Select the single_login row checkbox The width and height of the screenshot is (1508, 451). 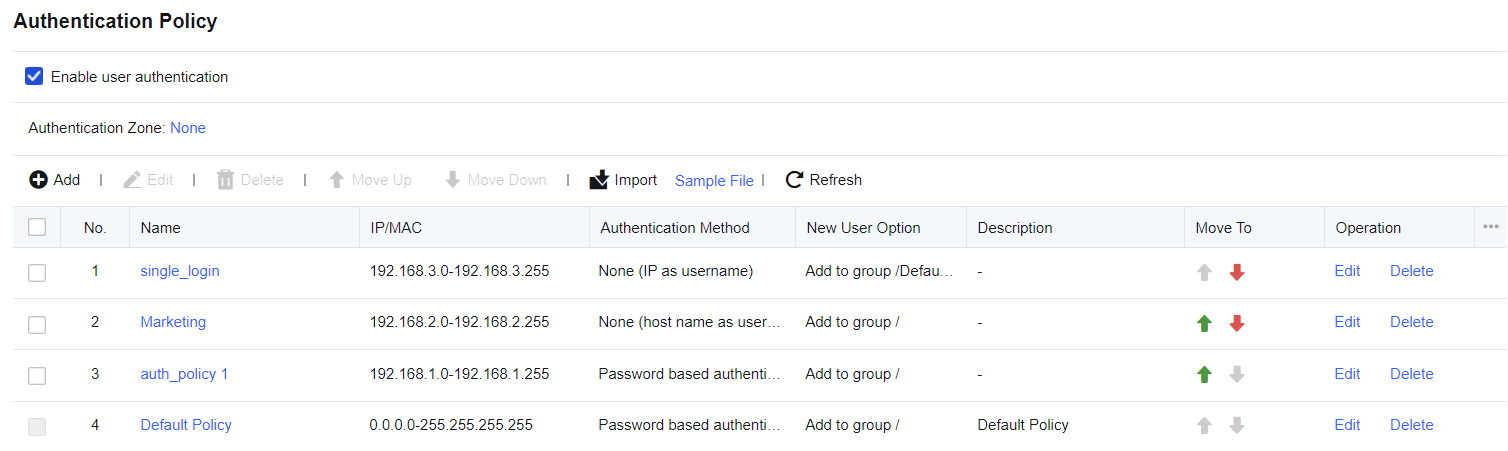37,272
